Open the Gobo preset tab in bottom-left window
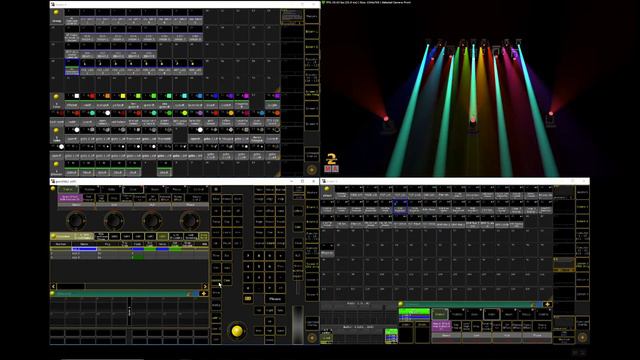 click(x=111, y=189)
